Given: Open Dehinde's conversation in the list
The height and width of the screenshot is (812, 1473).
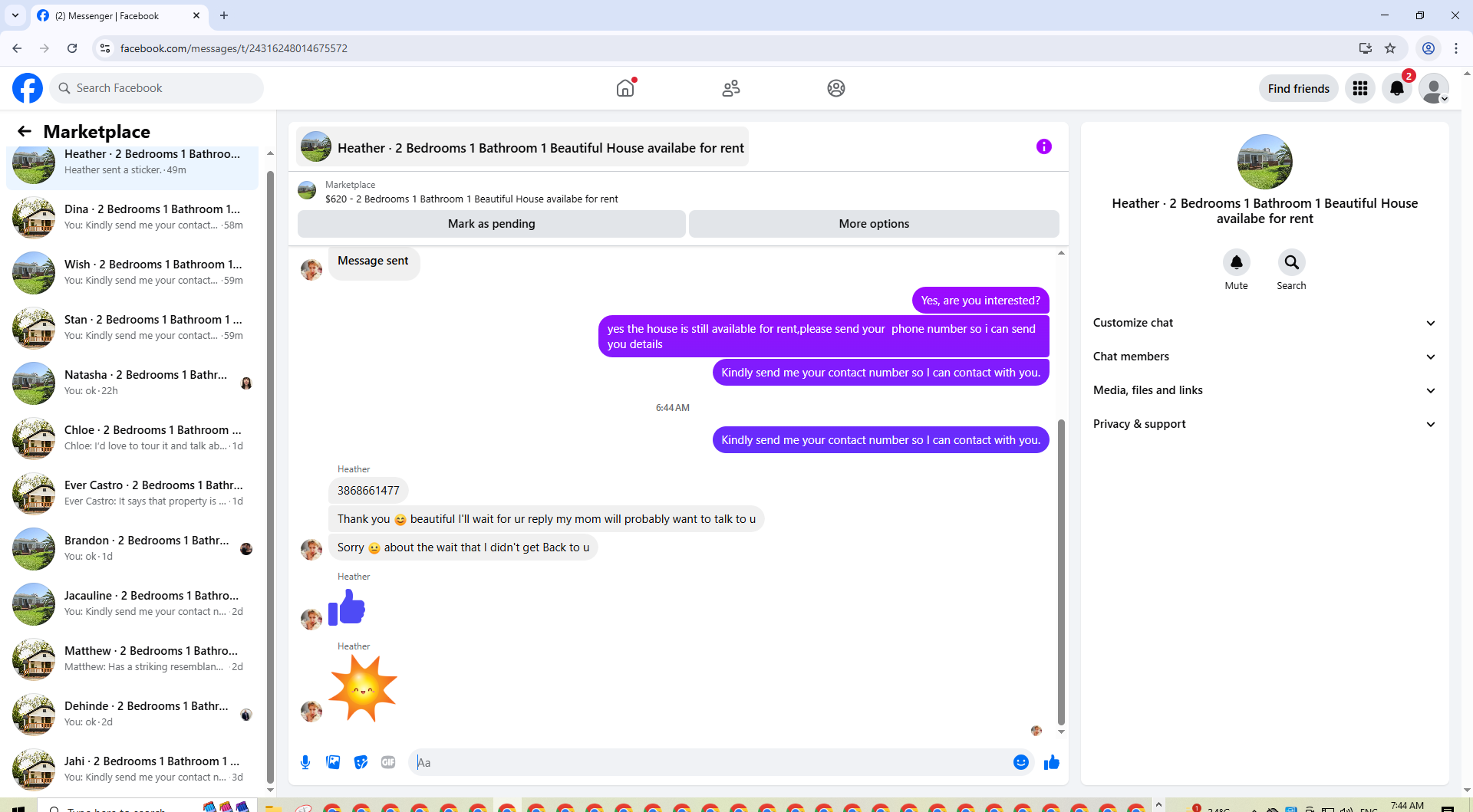Looking at the screenshot, I should pos(132,714).
